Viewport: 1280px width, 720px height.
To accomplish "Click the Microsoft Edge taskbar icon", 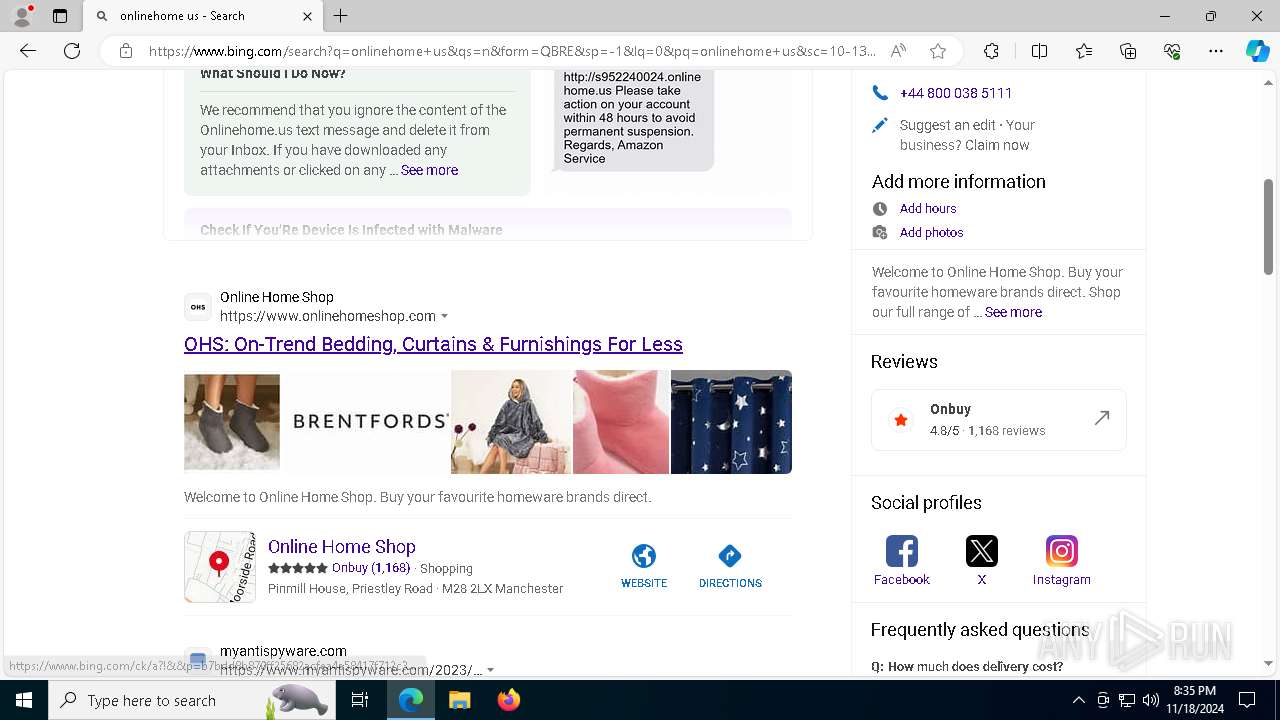I will [411, 700].
